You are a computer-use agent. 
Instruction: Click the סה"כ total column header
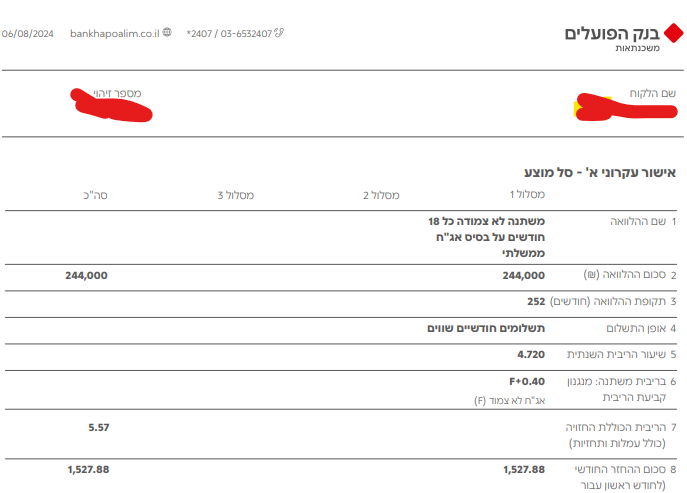[x=95, y=194]
